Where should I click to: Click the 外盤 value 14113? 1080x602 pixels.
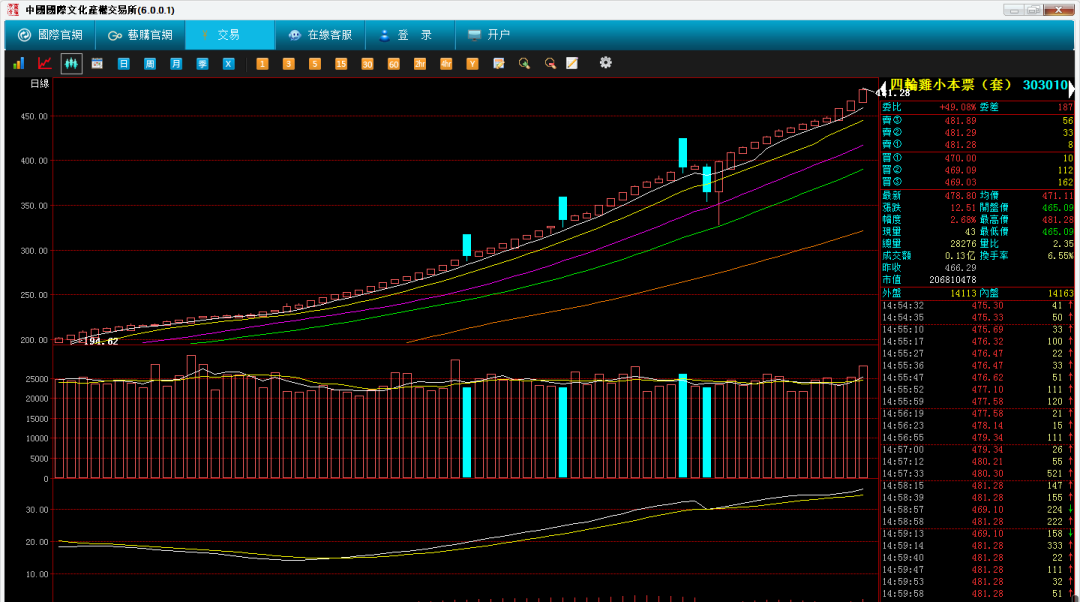pyautogui.click(x=963, y=293)
